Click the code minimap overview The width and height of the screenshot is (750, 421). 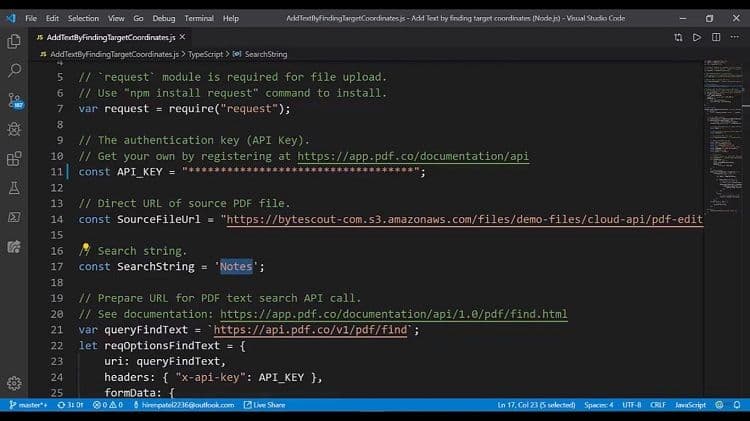pyautogui.click(x=725, y=140)
